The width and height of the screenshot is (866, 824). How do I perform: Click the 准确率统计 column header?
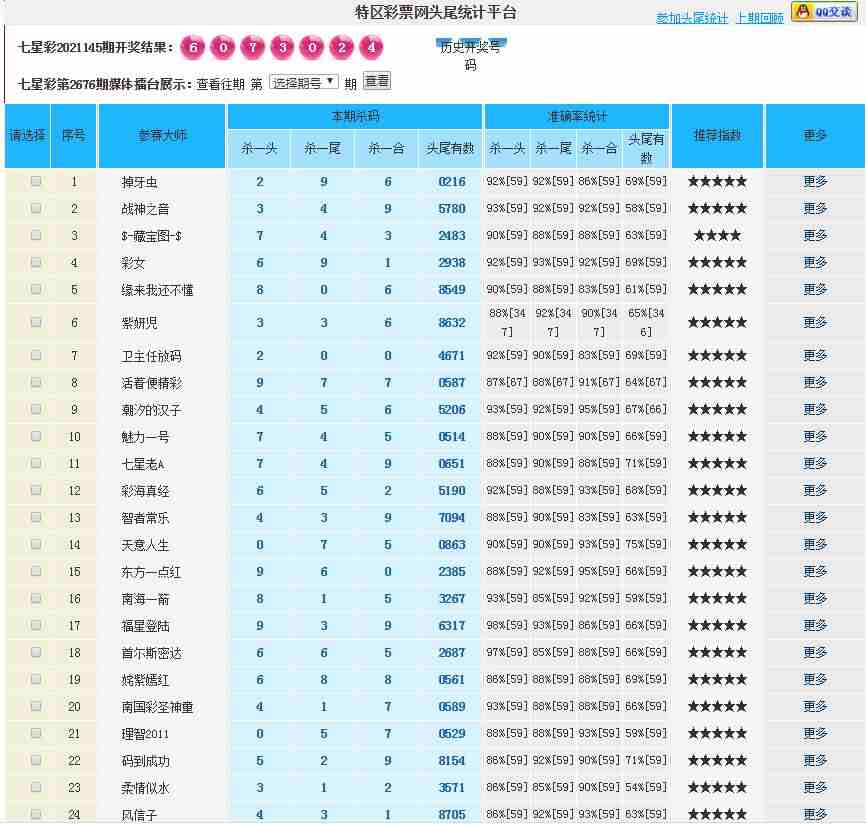(576, 117)
